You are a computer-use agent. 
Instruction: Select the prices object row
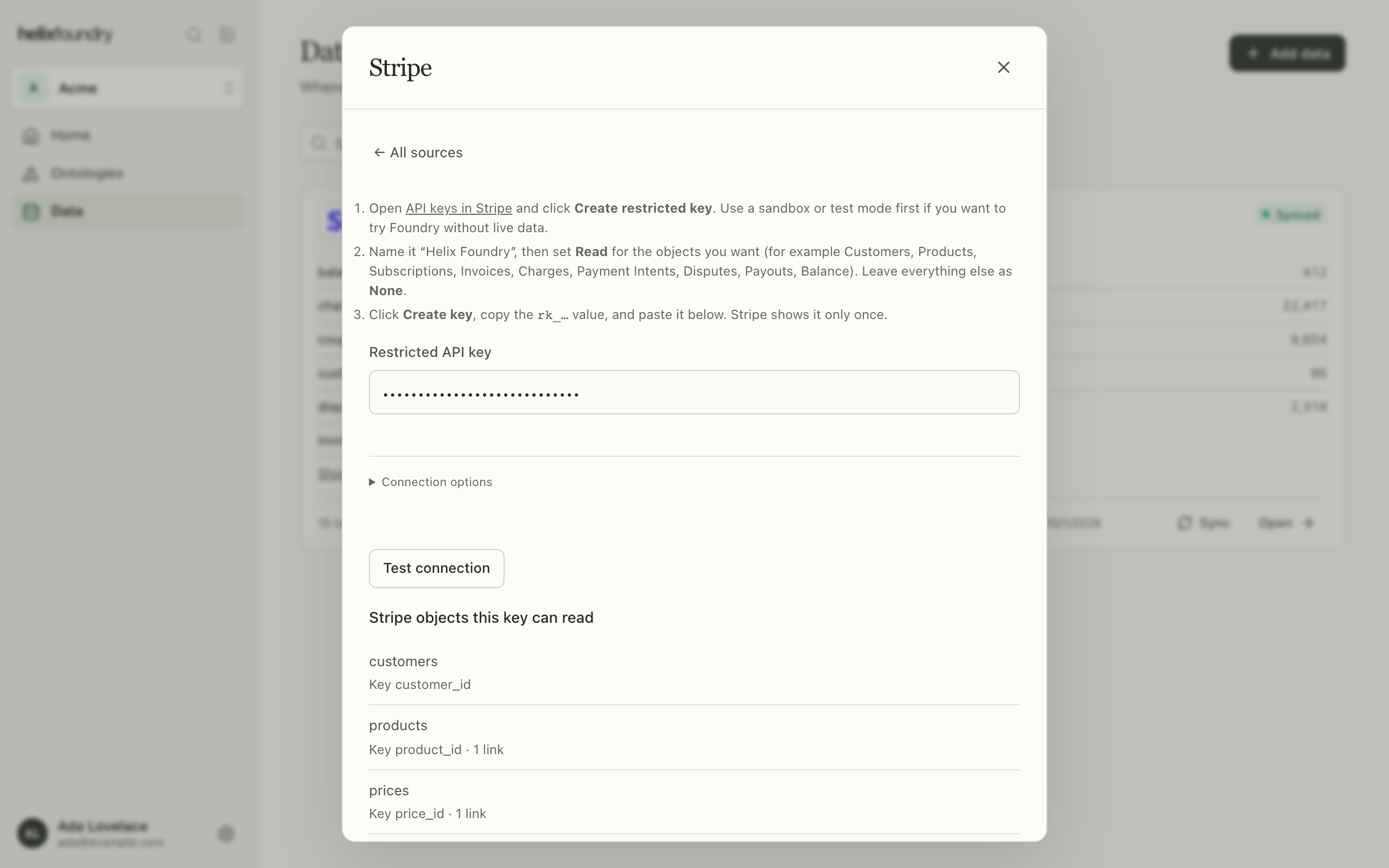[694, 802]
